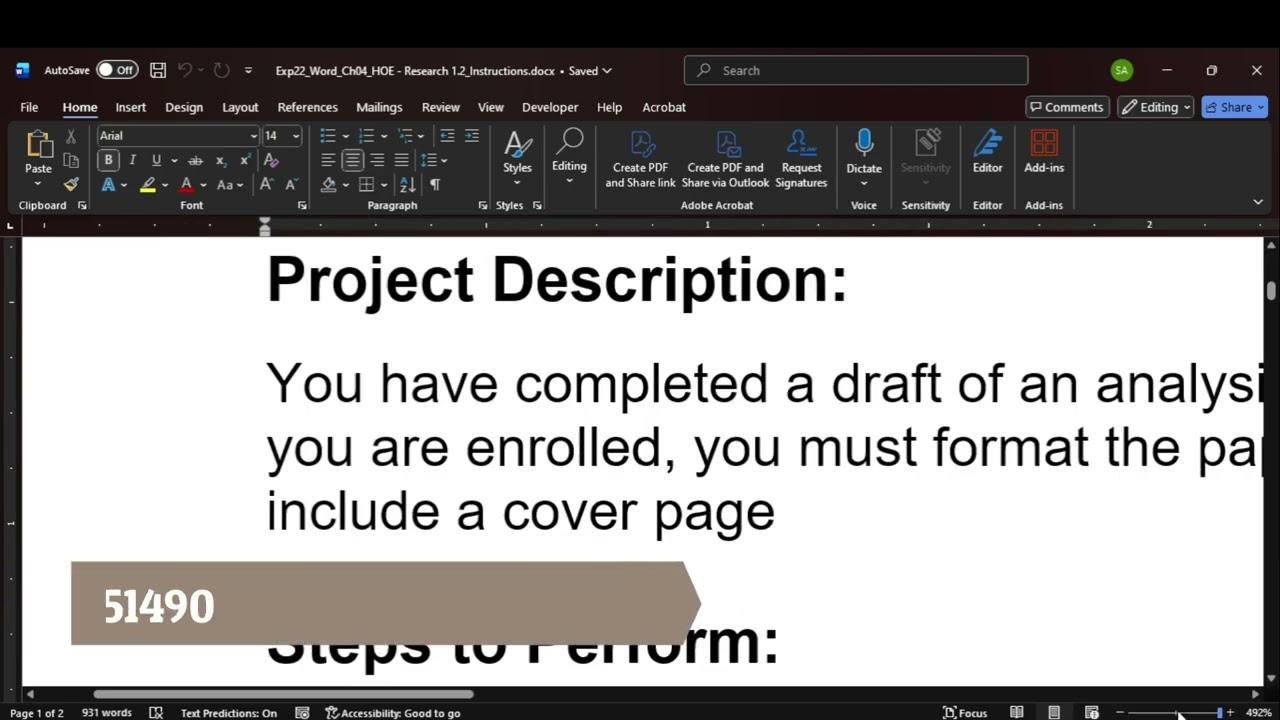
Task: Clear all formatting from text
Action: (270, 160)
